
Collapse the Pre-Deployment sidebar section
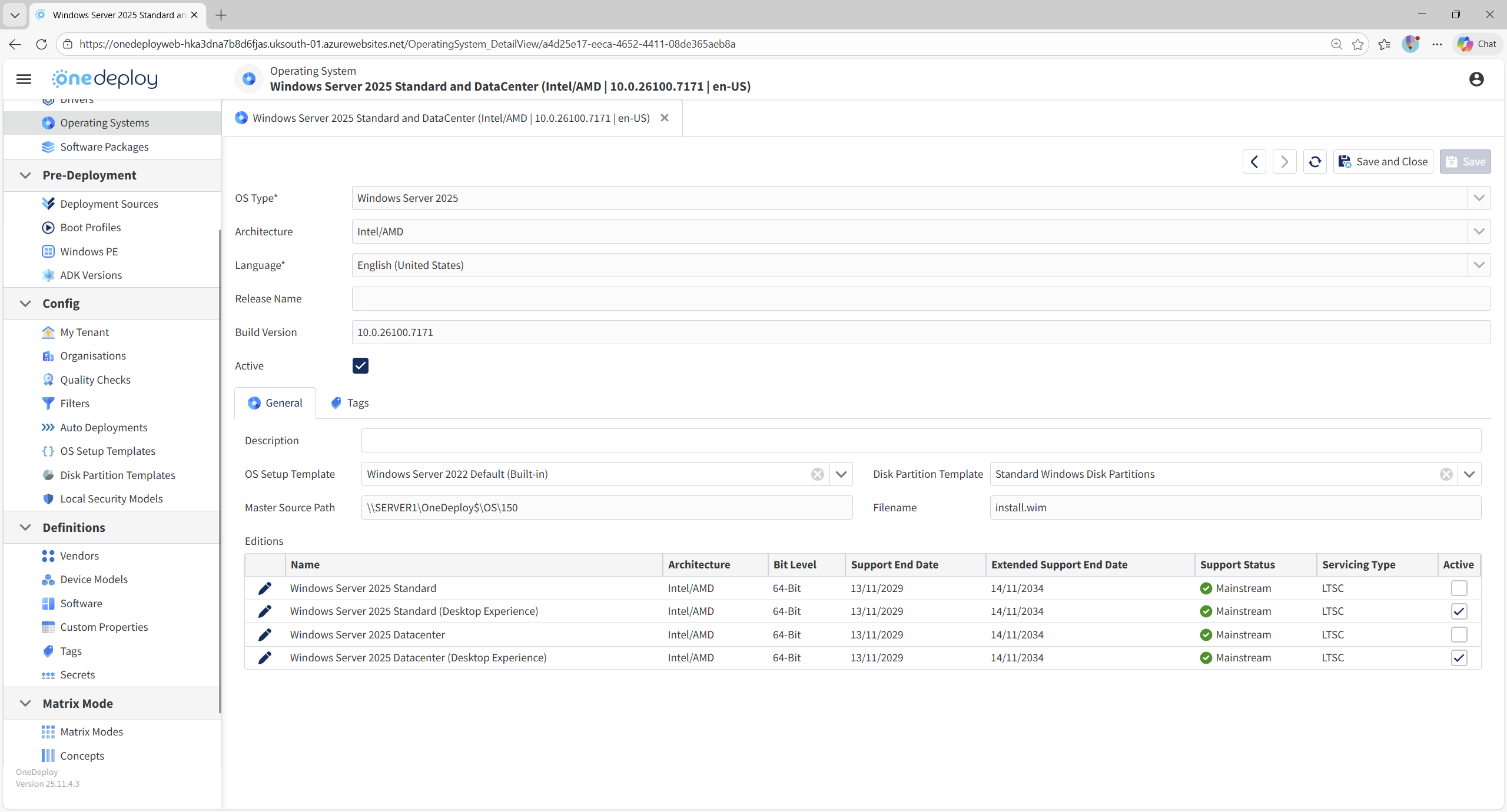click(x=25, y=175)
